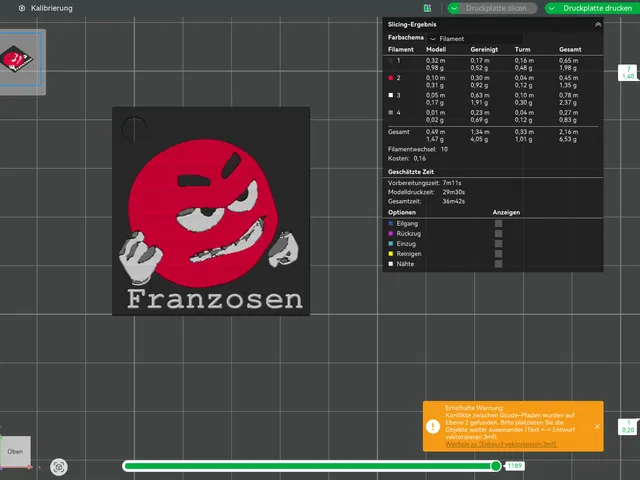Click the blue Eilgang color indicator
The image size is (640, 480).
click(391, 224)
